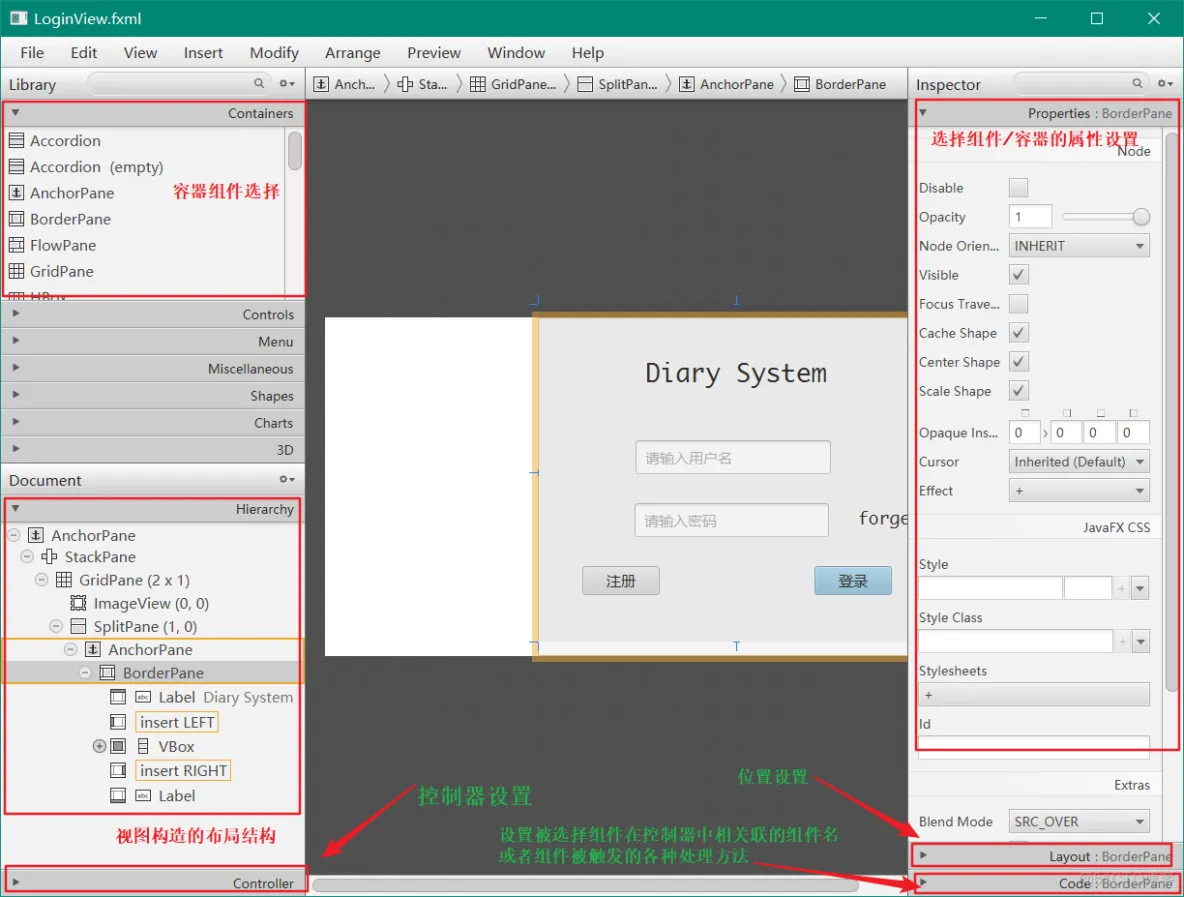This screenshot has width=1184, height=897.
Task: Open the Node Orientation INHERIT dropdown
Action: (x=1079, y=246)
